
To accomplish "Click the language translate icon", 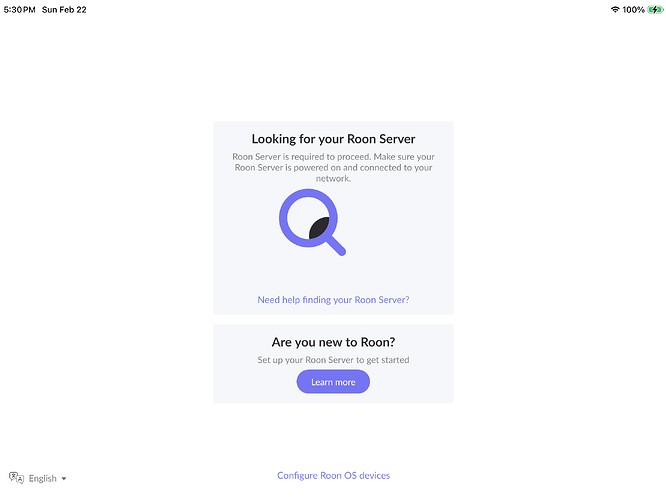I will coord(16,478).
